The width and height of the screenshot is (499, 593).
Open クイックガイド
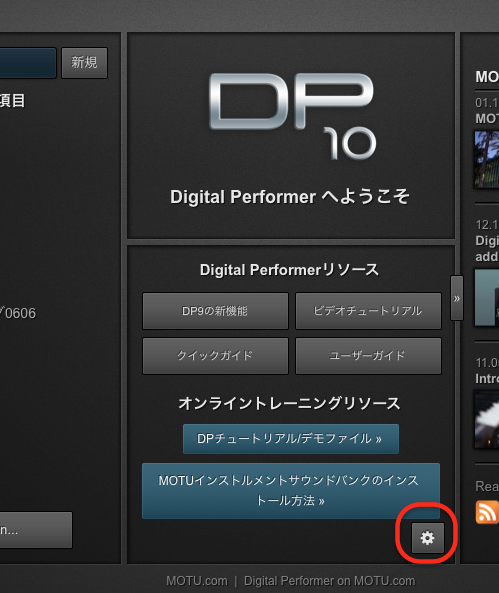[215, 356]
